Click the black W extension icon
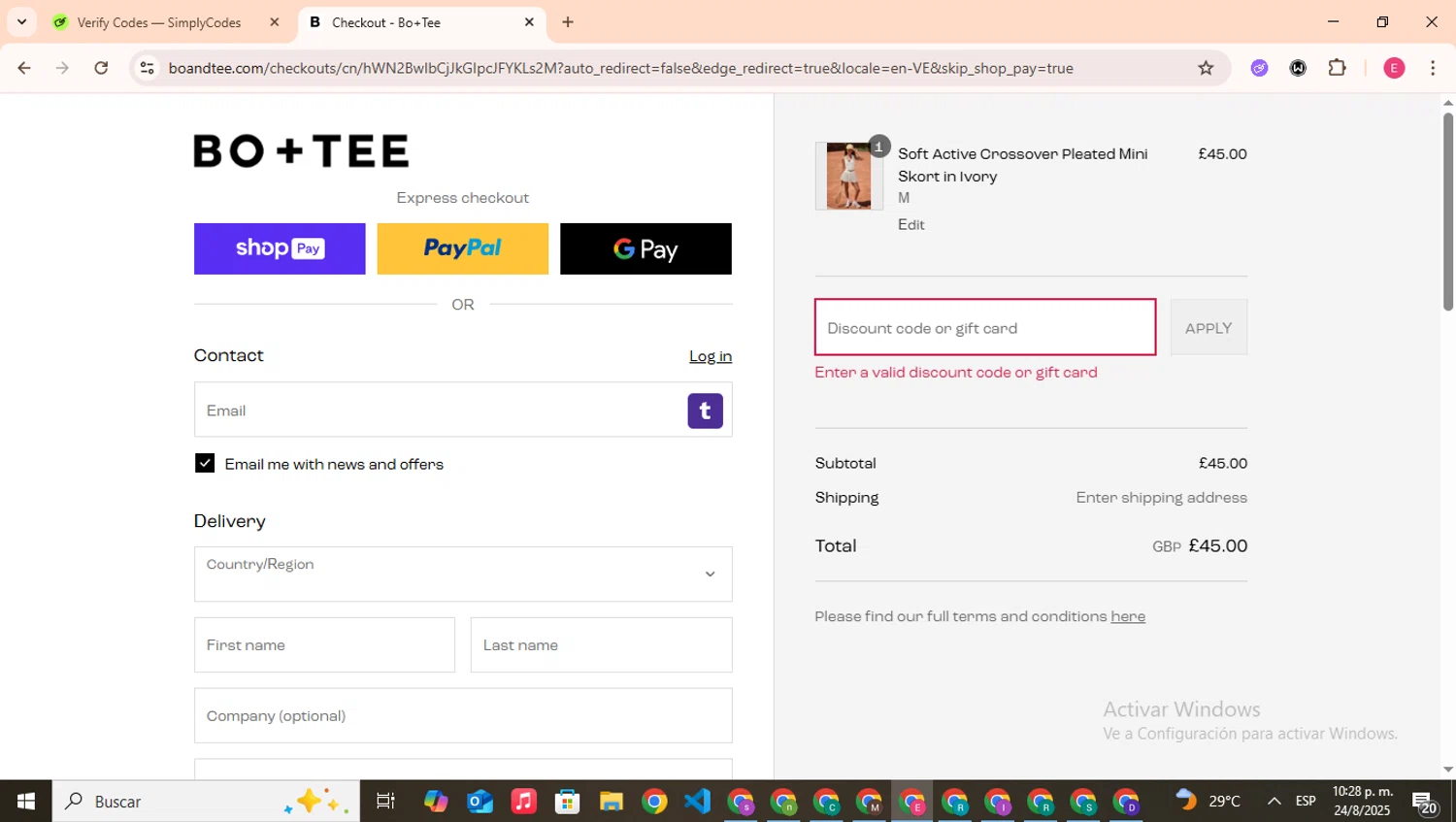The height and width of the screenshot is (822, 1456). pyautogui.click(x=1298, y=68)
